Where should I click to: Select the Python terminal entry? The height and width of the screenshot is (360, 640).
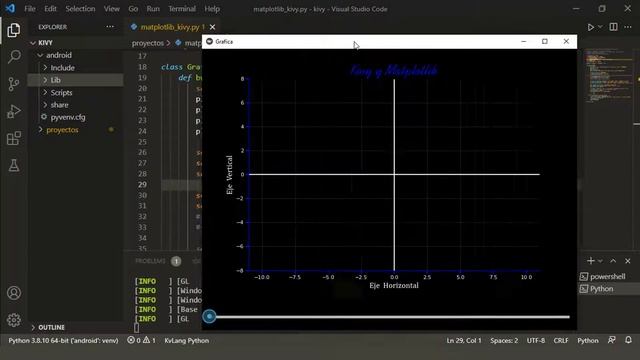pyautogui.click(x=602, y=289)
